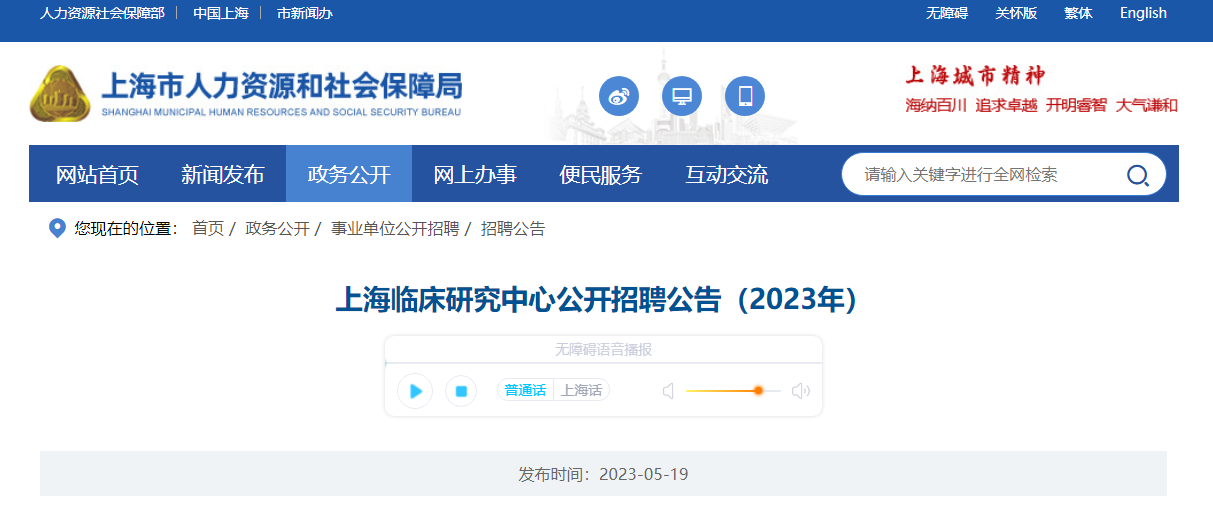Screen dimensions: 1213x507
Task: Switch site language to English
Action: pos(1143,13)
